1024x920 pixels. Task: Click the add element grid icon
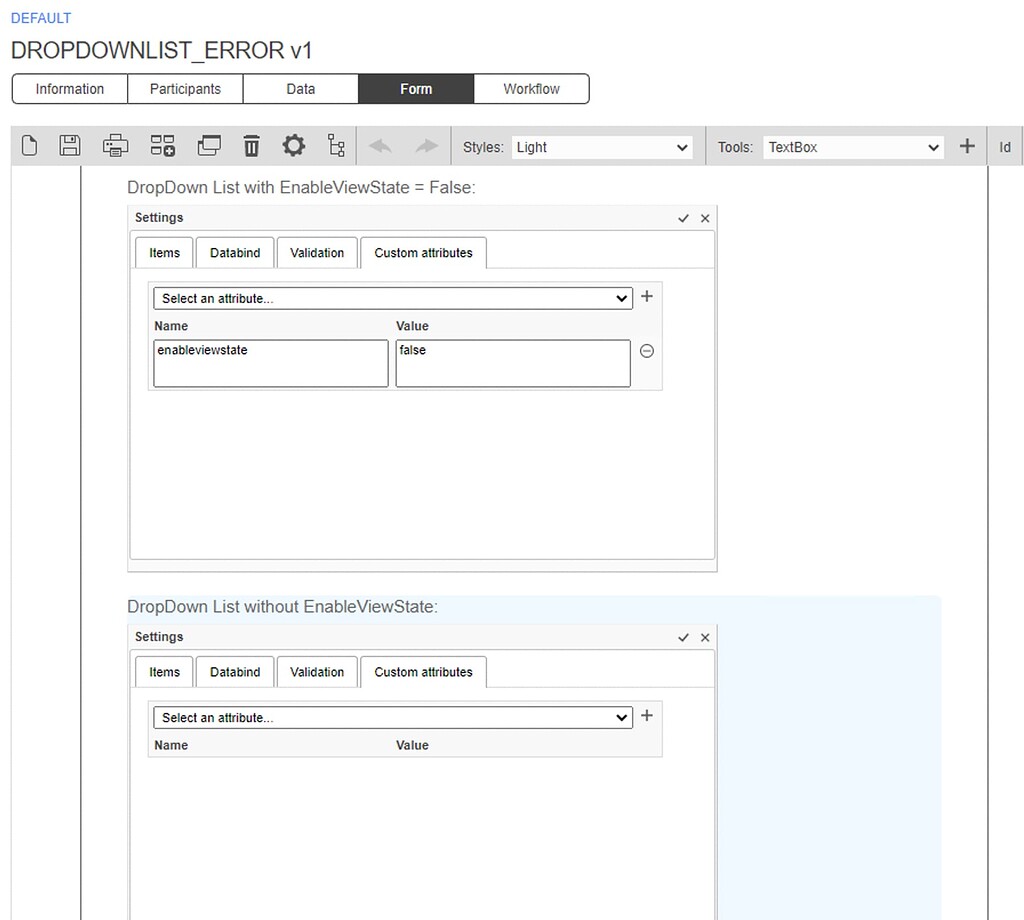pyautogui.click(x=162, y=145)
